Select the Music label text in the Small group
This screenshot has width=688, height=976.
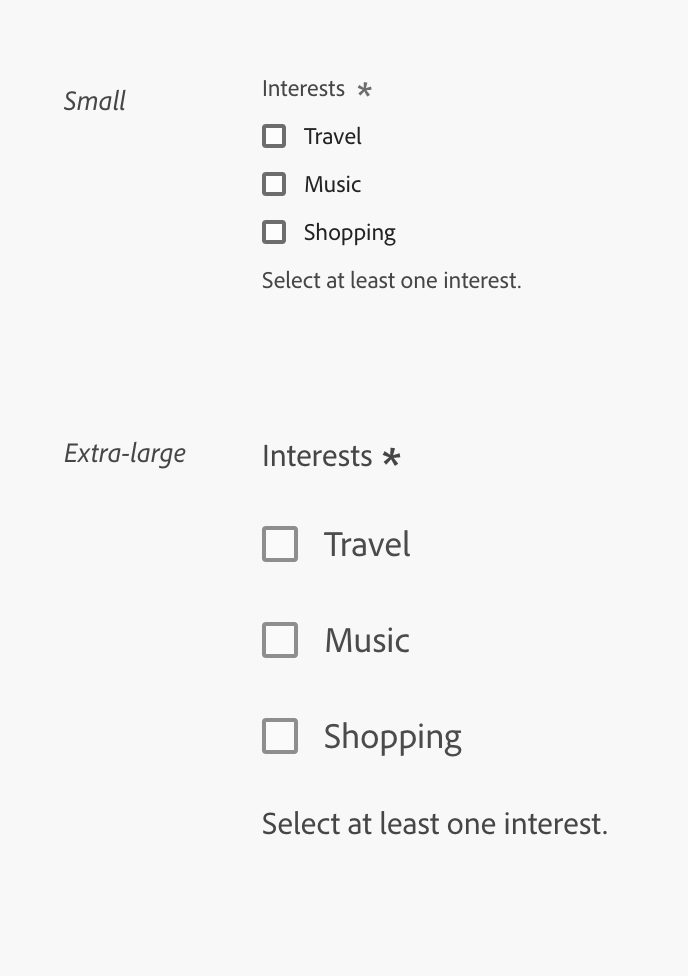332,184
